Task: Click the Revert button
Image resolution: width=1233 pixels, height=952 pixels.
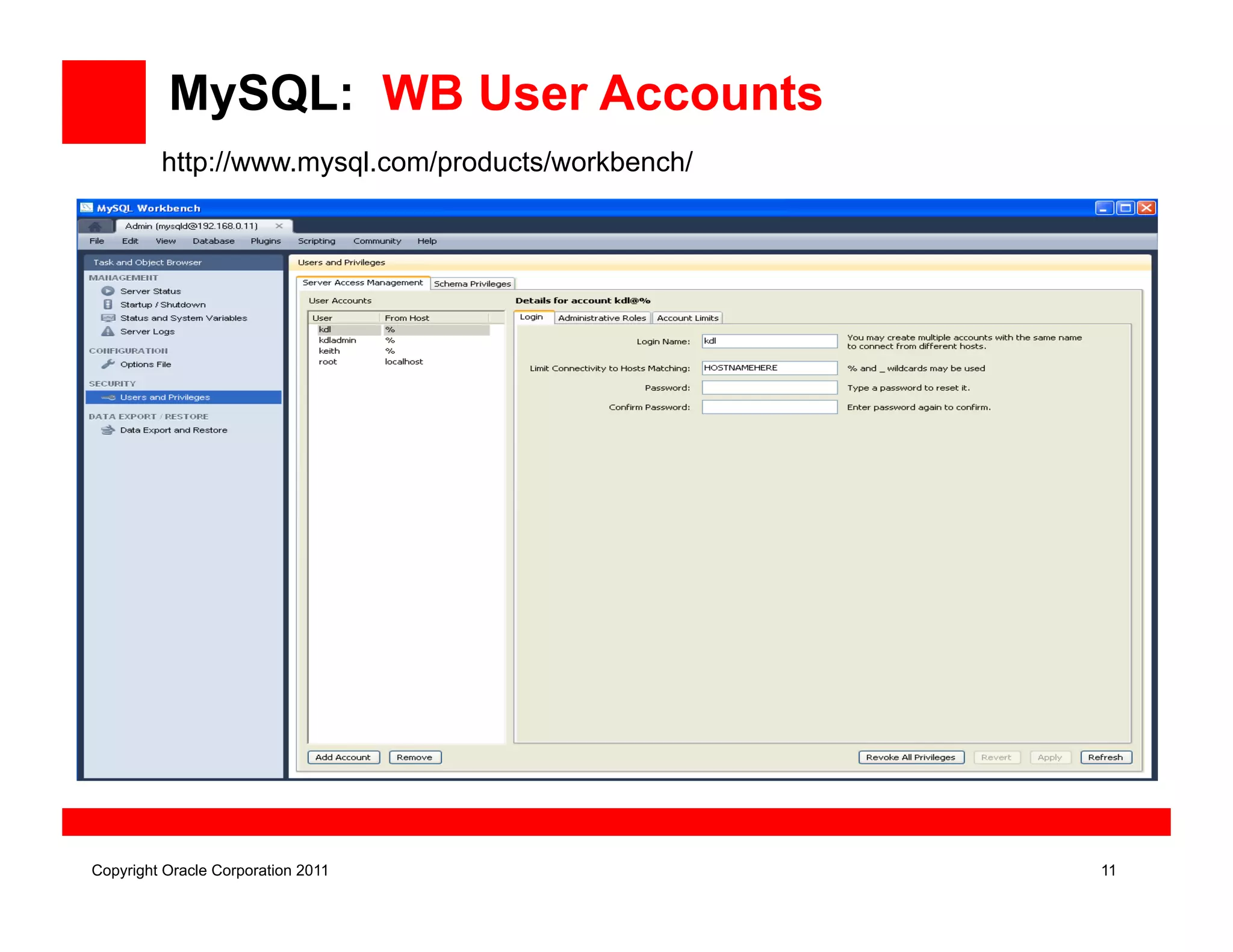Action: (x=996, y=758)
